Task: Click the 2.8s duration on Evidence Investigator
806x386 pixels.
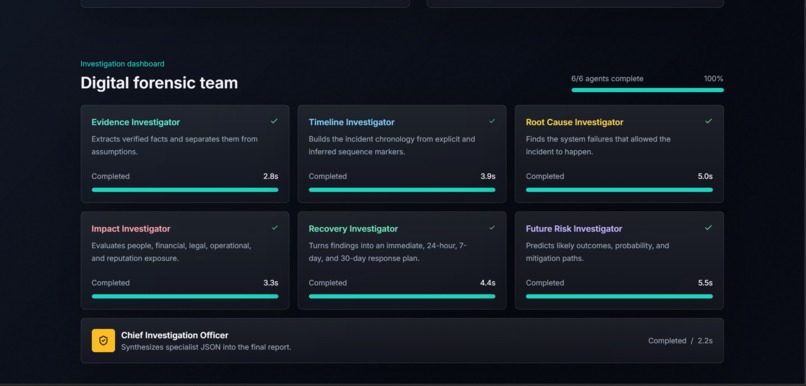Action: (271, 176)
